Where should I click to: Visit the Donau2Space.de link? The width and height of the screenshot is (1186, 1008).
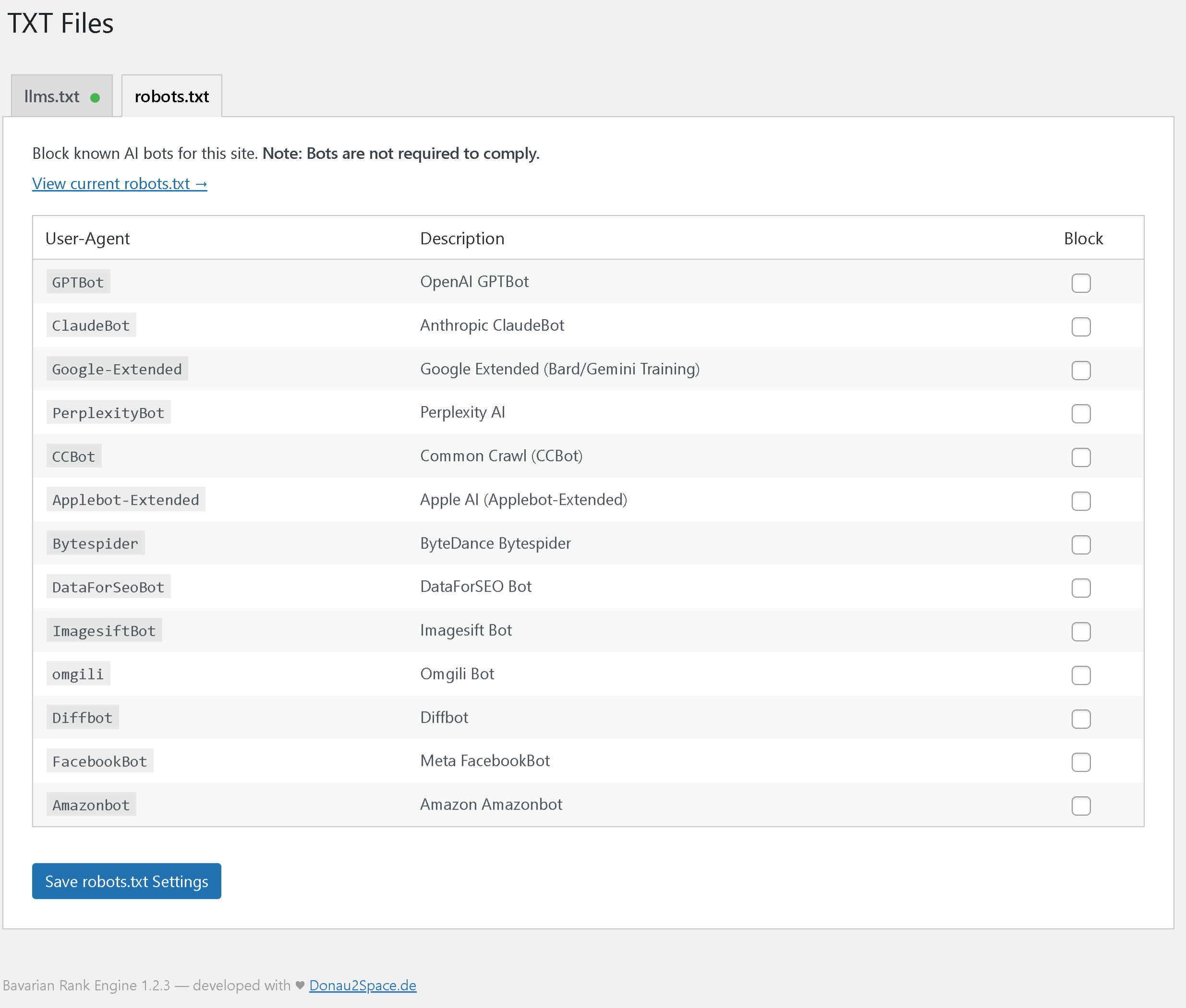pos(363,985)
